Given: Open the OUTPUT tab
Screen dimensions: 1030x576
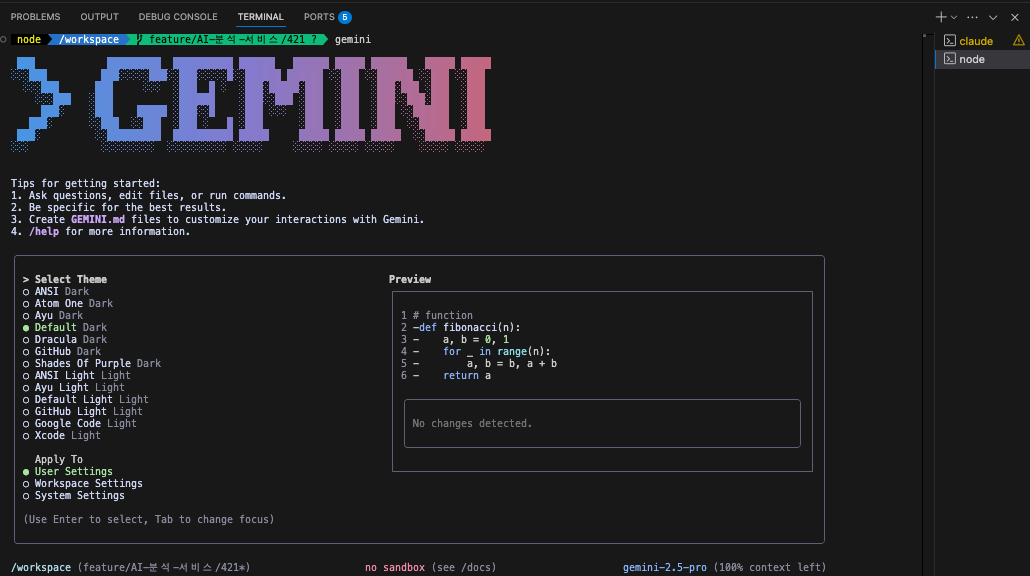Looking at the screenshot, I should pos(99,17).
